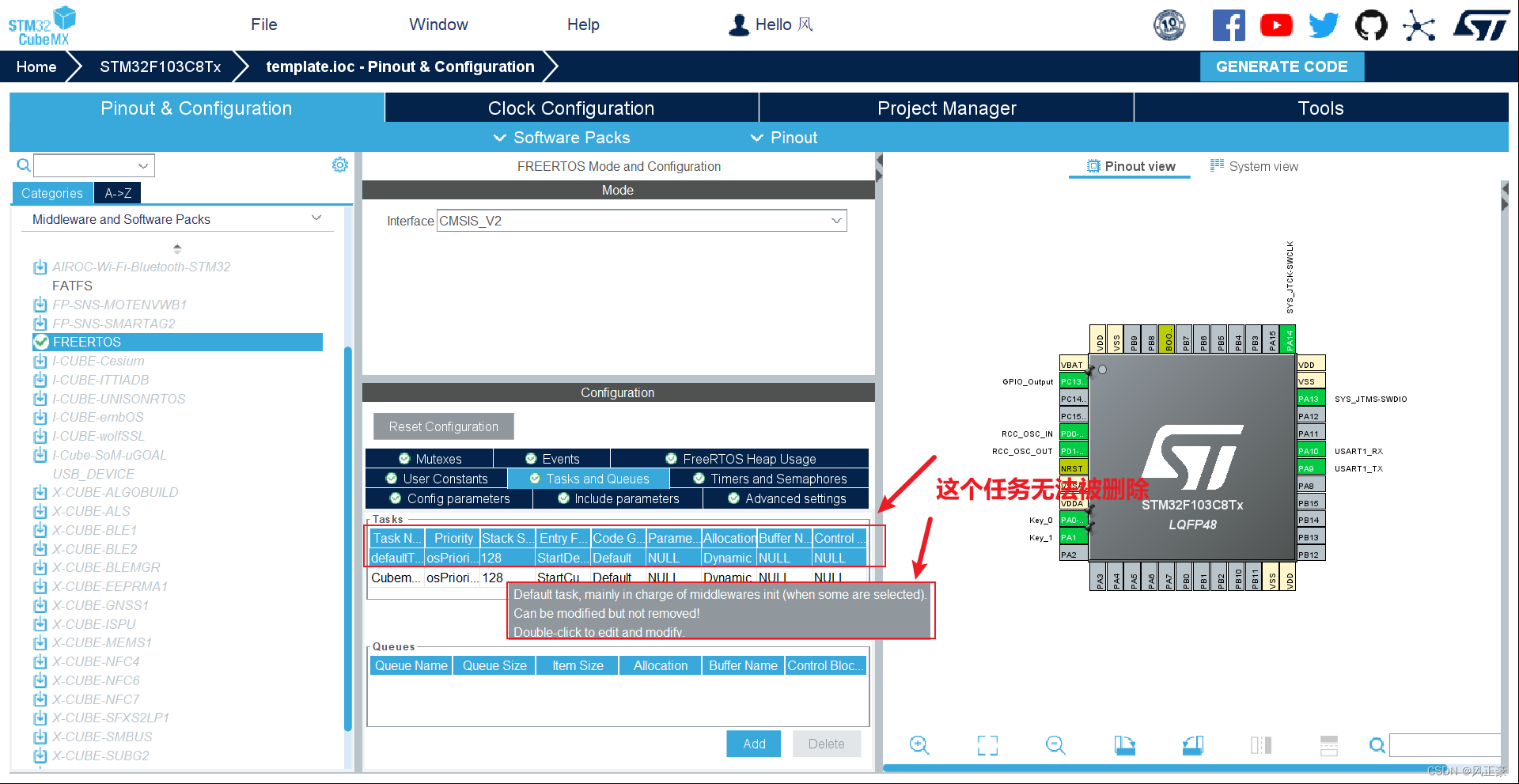Click the STM32F103C8Tx breadcrumb
Screen dimensions: 1519x784
click(x=161, y=66)
